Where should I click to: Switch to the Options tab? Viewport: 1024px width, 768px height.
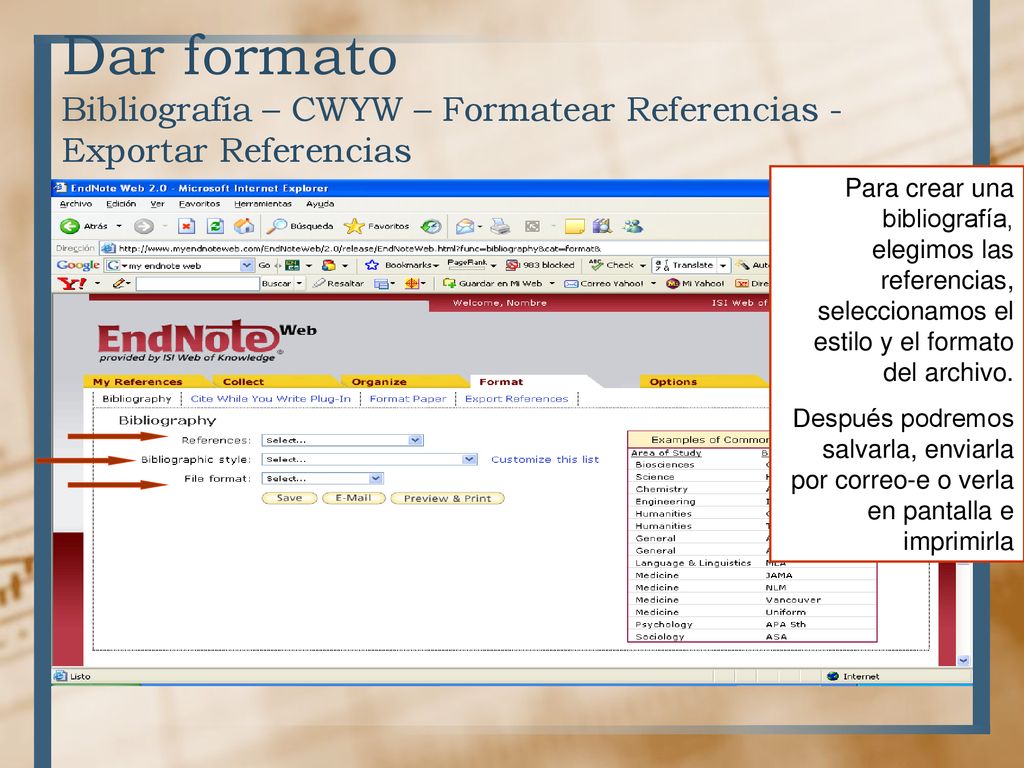click(x=673, y=381)
